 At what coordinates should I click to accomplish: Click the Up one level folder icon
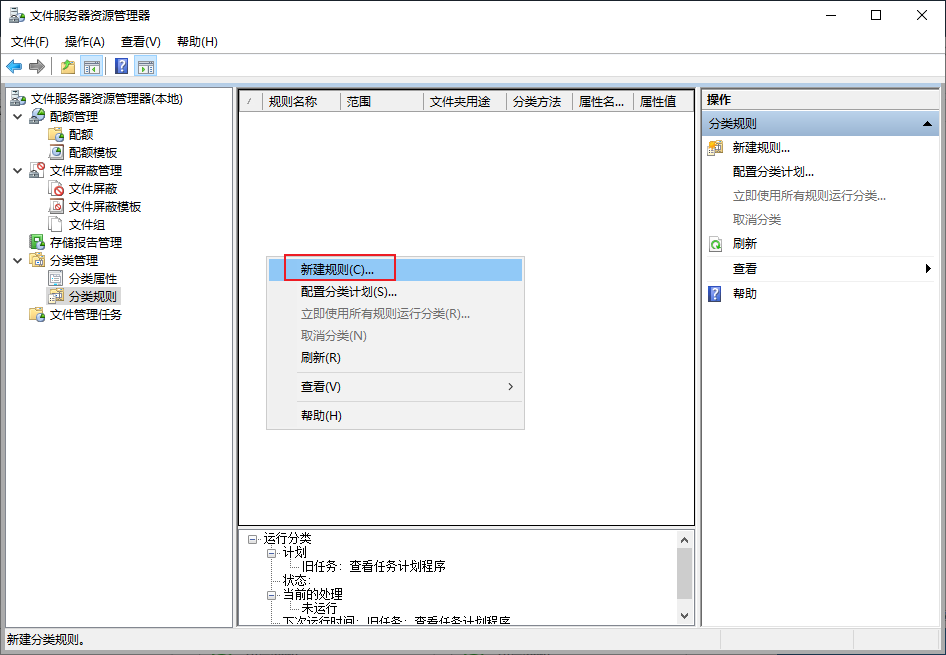68,66
